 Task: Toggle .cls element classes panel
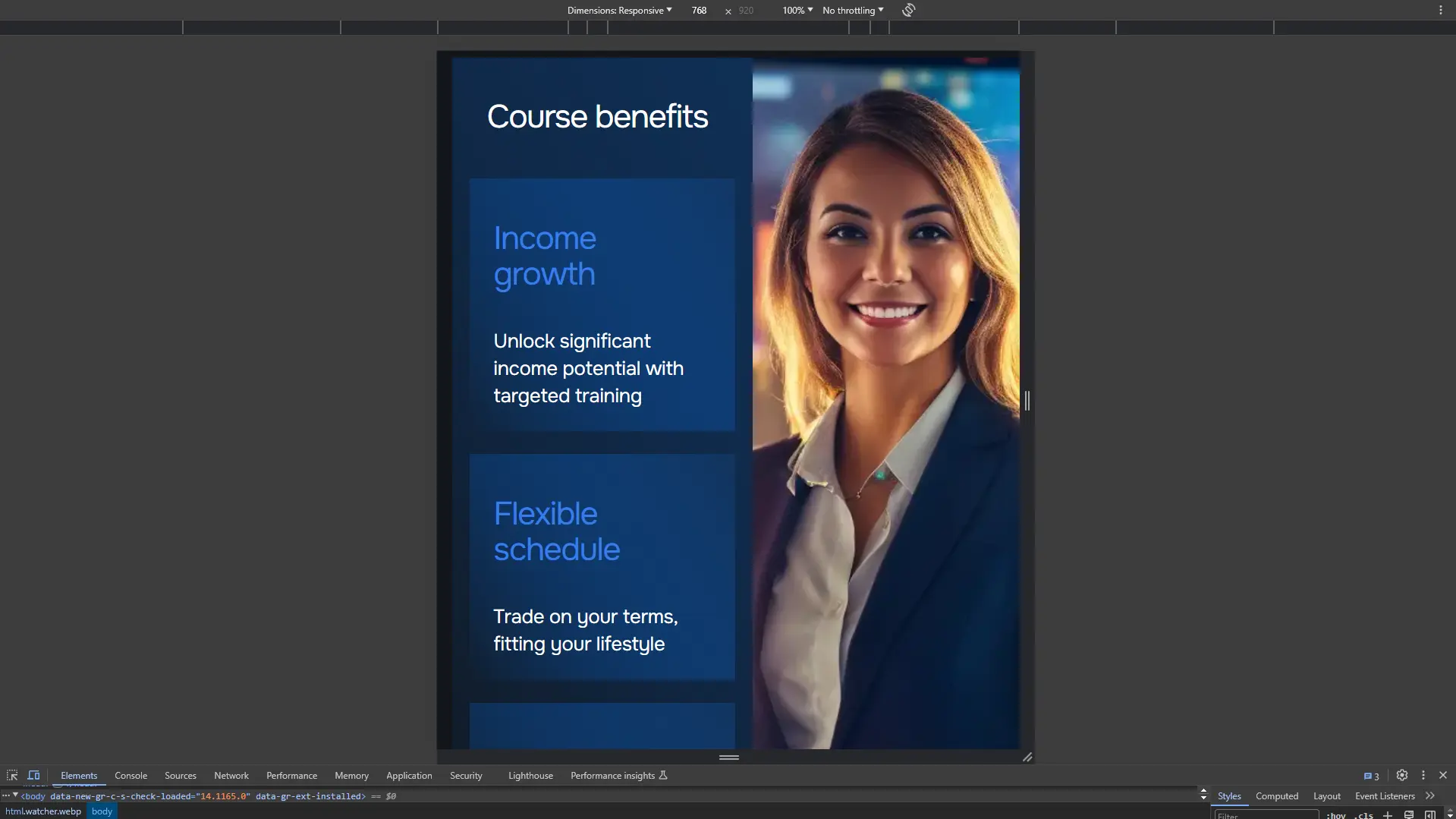coord(1363,815)
